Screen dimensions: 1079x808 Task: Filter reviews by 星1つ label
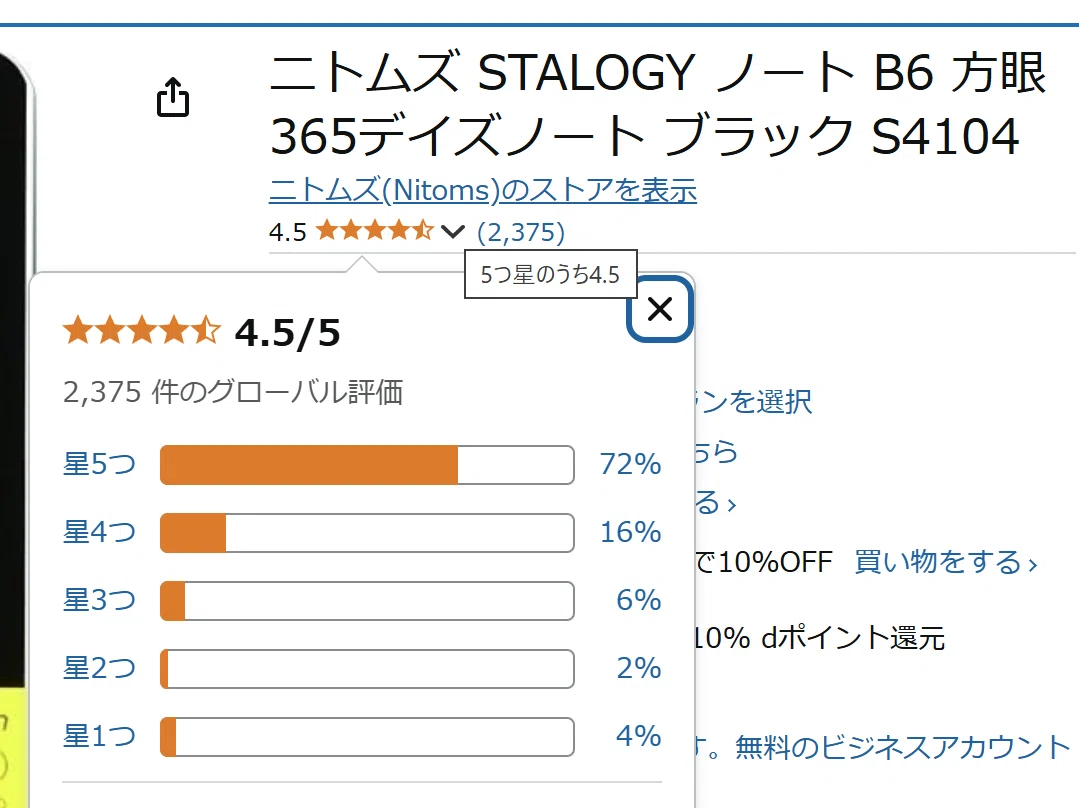[99, 736]
